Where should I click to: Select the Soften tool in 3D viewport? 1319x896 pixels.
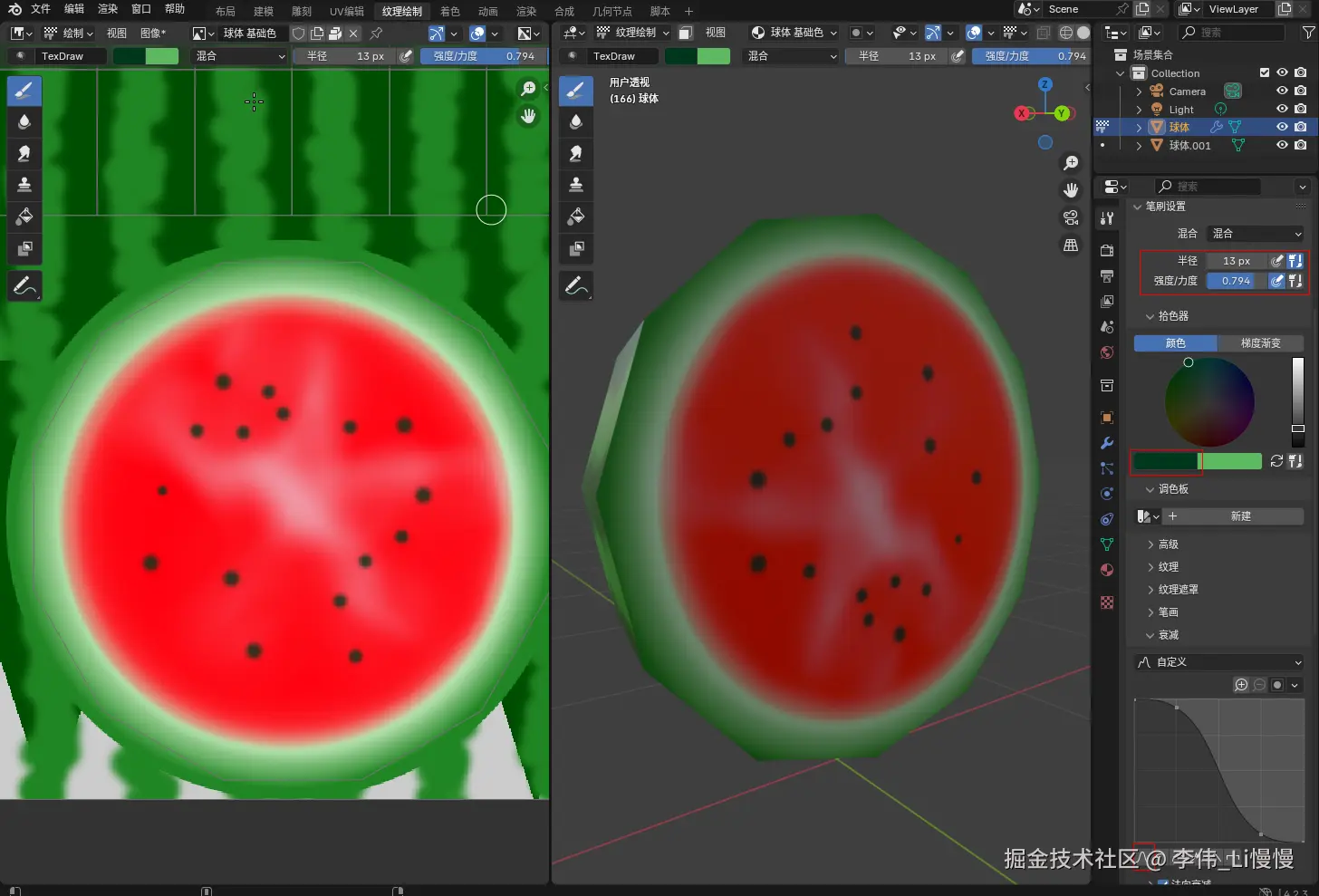tap(576, 122)
